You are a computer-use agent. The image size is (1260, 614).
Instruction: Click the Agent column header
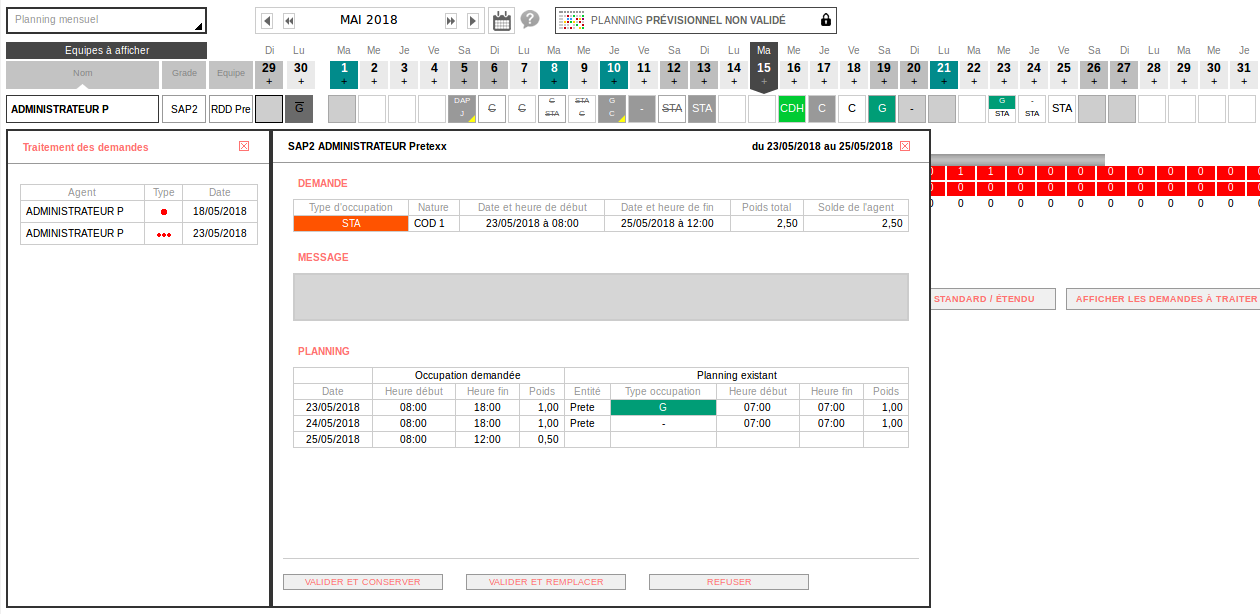[x=82, y=192]
